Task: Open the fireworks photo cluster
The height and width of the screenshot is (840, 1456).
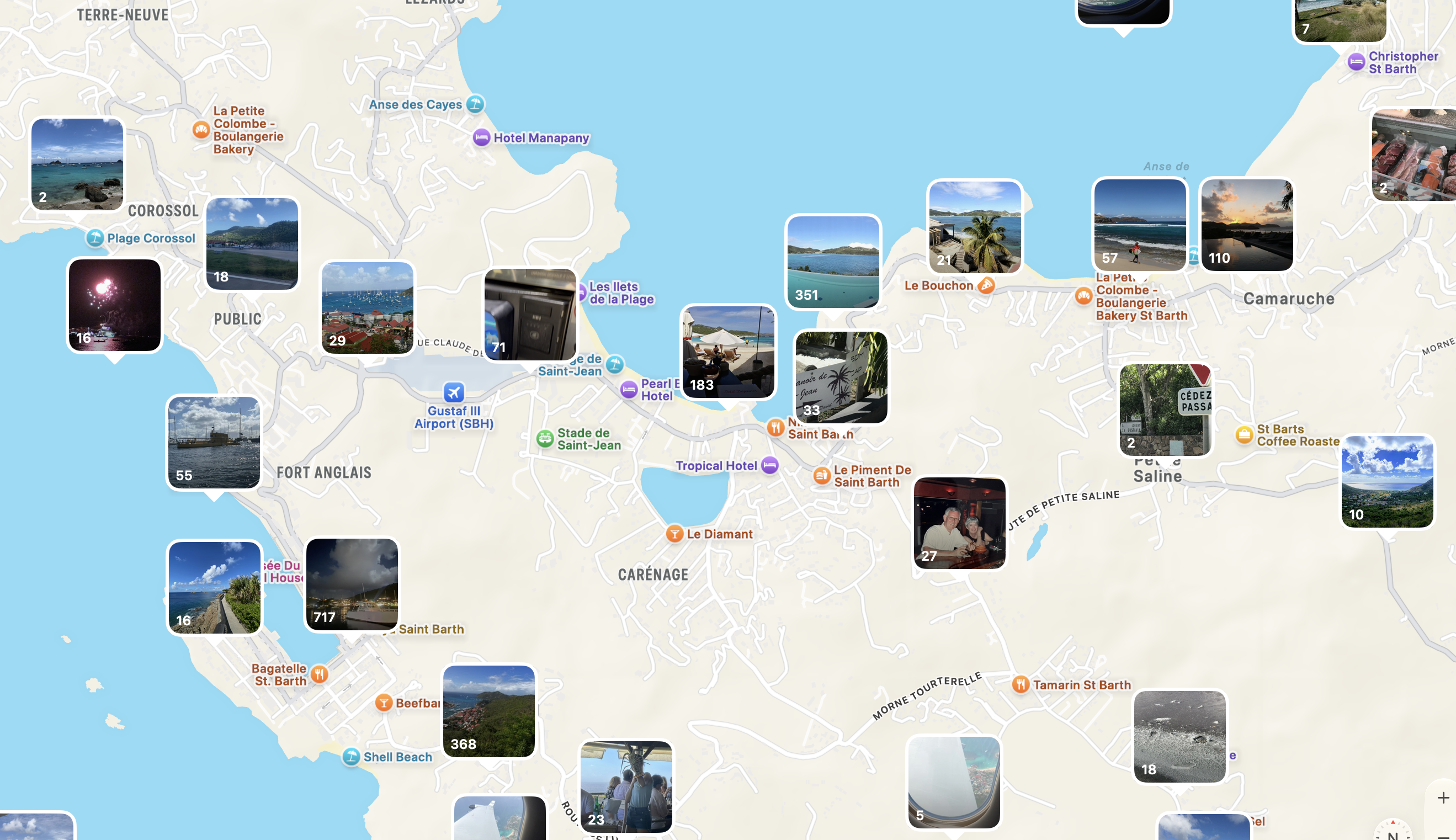Action: click(115, 305)
